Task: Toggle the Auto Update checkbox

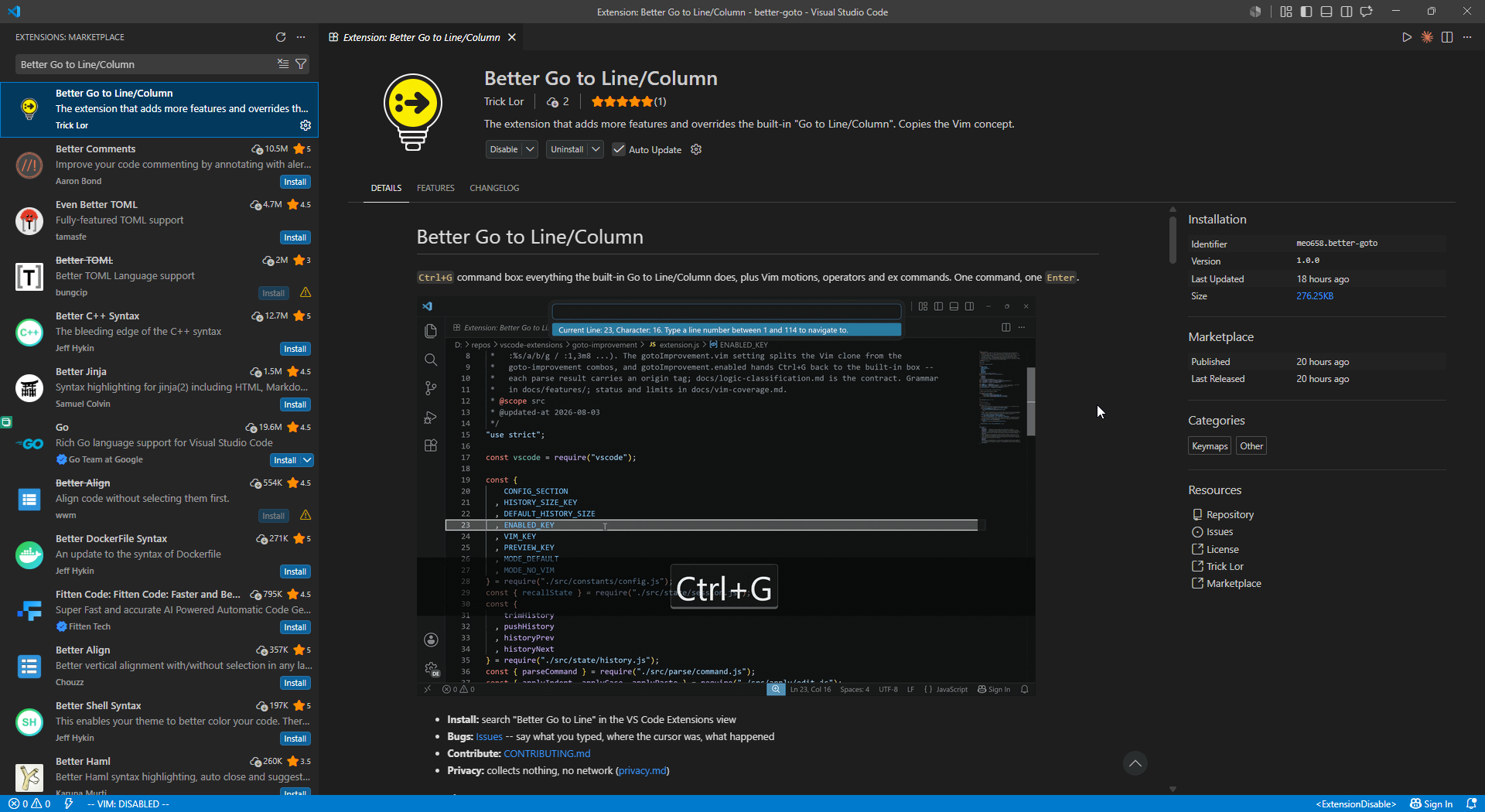Action: (619, 149)
